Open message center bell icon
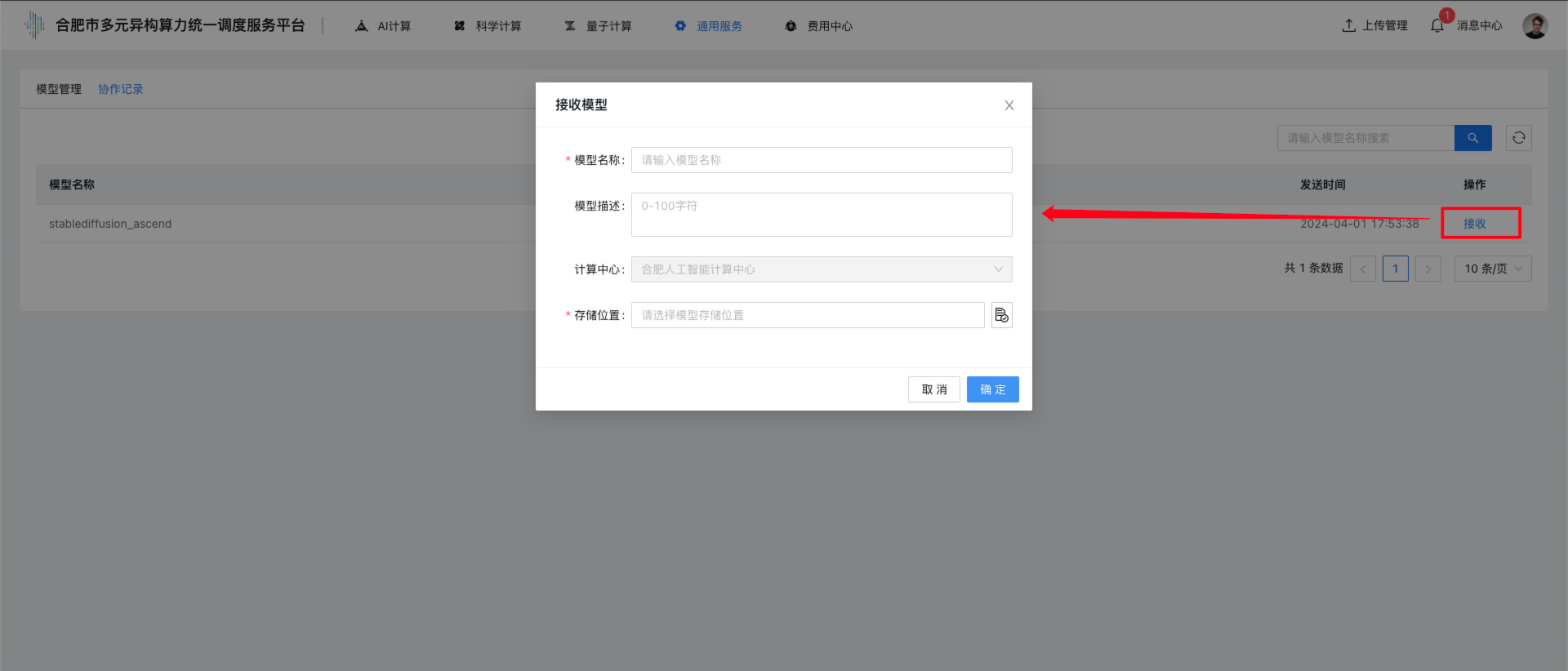The height and width of the screenshot is (671, 1568). 1437,26
